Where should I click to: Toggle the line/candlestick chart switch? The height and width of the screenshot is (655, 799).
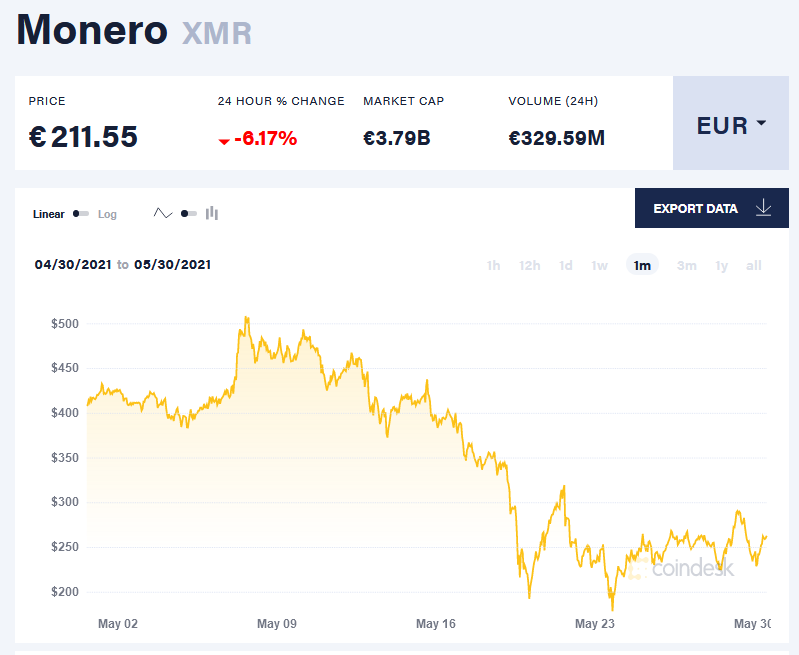click(189, 214)
